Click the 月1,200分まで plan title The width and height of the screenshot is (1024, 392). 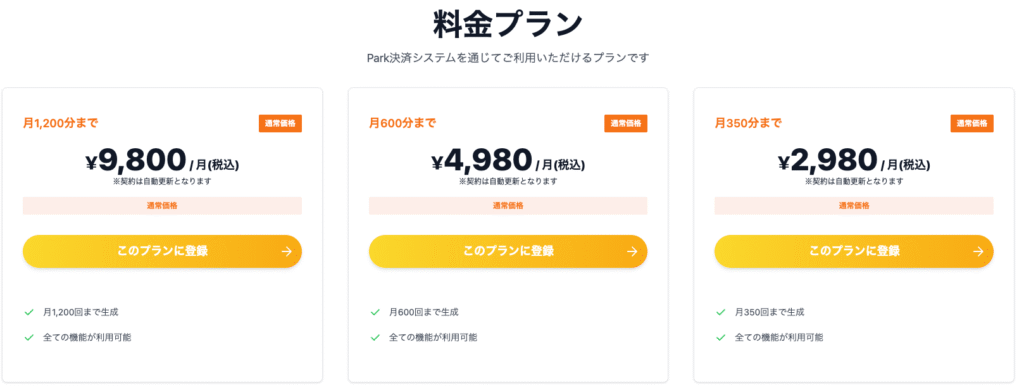point(60,123)
